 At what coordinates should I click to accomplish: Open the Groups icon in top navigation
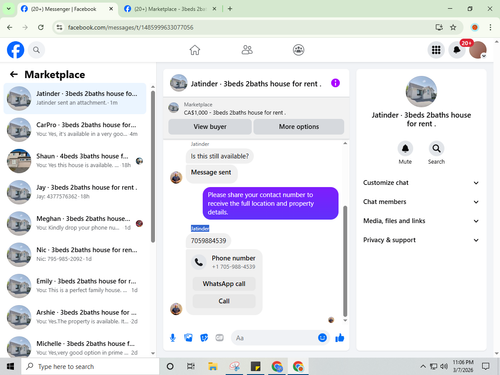click(298, 50)
